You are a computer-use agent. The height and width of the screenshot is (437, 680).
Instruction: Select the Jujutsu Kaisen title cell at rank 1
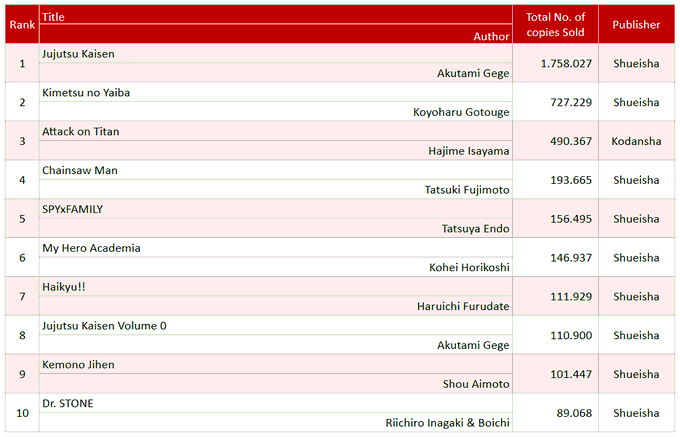275,53
